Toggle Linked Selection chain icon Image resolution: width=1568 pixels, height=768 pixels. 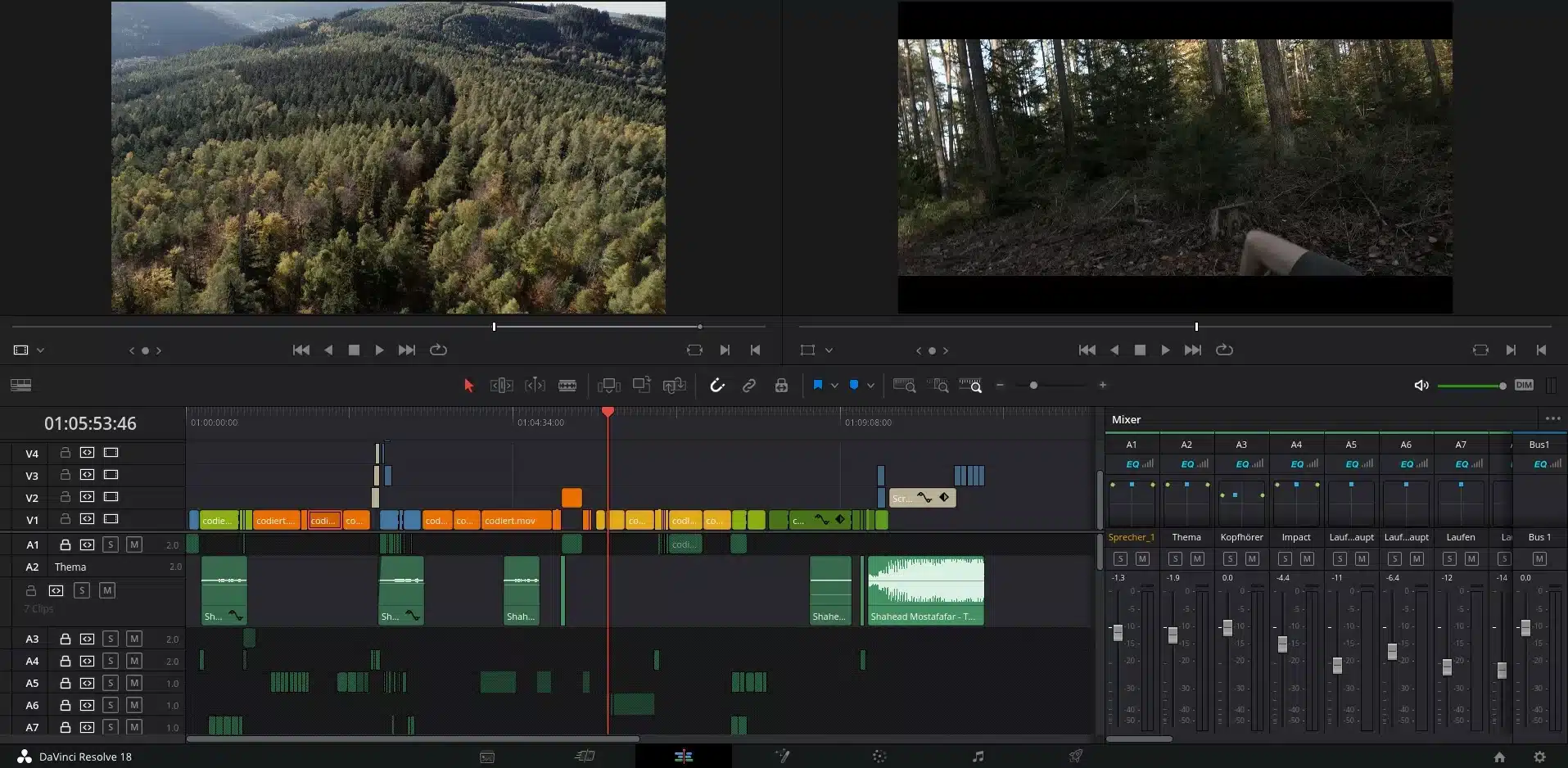coord(748,385)
